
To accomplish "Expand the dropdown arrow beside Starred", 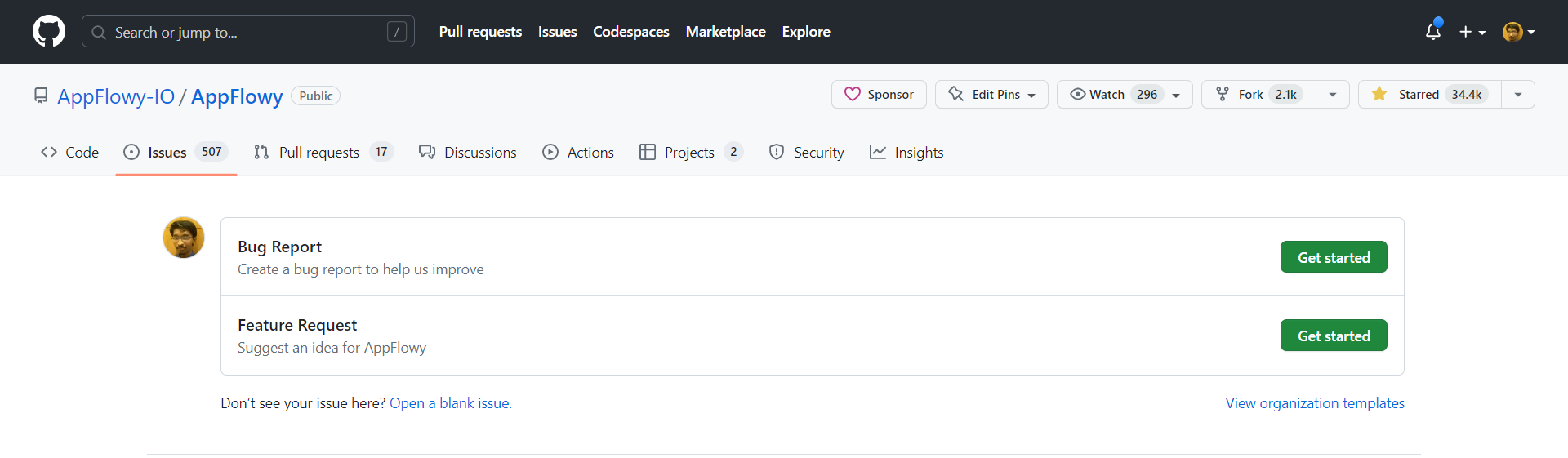I will pos(1518,95).
